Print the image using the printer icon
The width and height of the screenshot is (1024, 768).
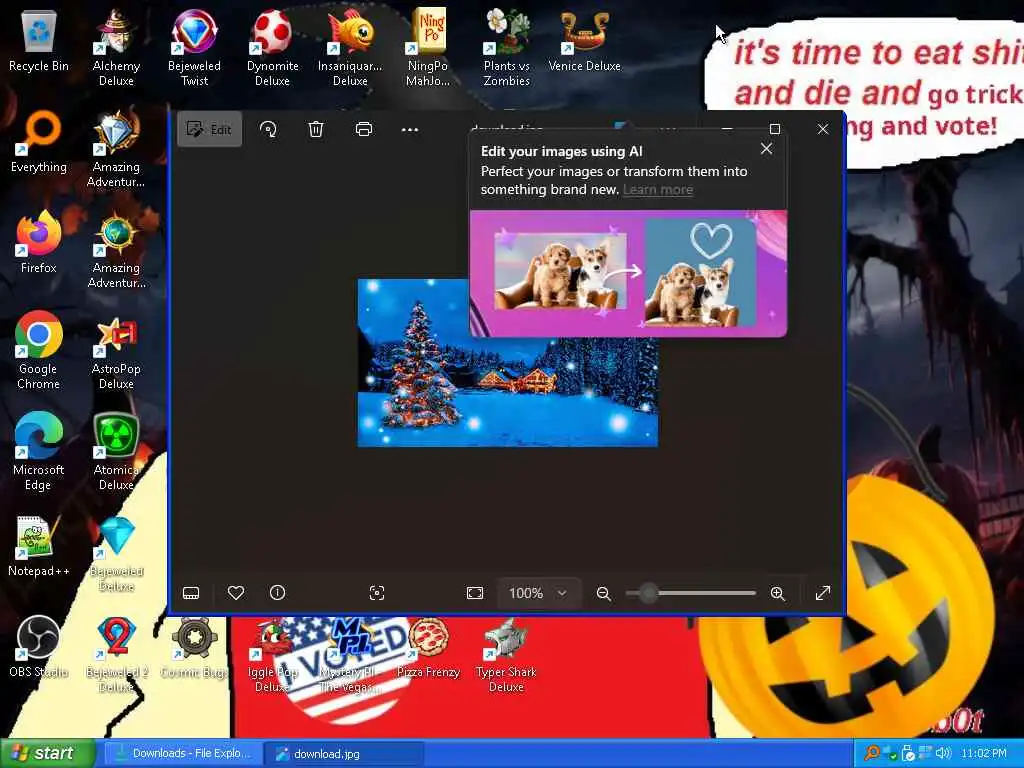pos(364,129)
